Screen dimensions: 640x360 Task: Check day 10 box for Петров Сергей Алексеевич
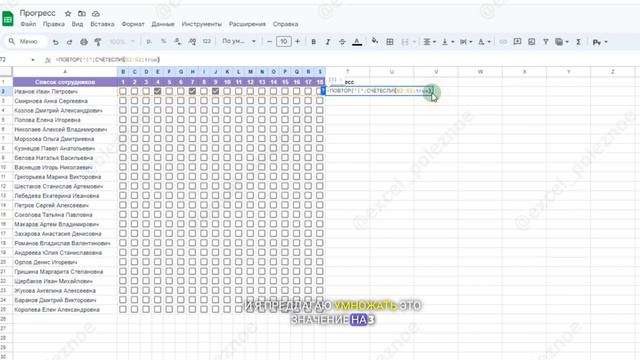(x=227, y=205)
